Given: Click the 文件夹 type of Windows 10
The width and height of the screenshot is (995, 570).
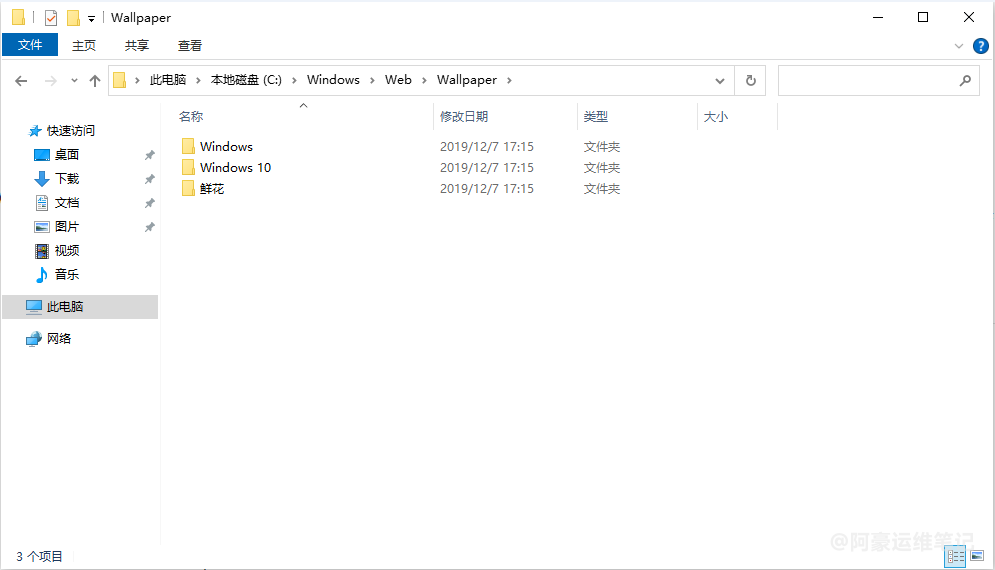Looking at the screenshot, I should [602, 168].
